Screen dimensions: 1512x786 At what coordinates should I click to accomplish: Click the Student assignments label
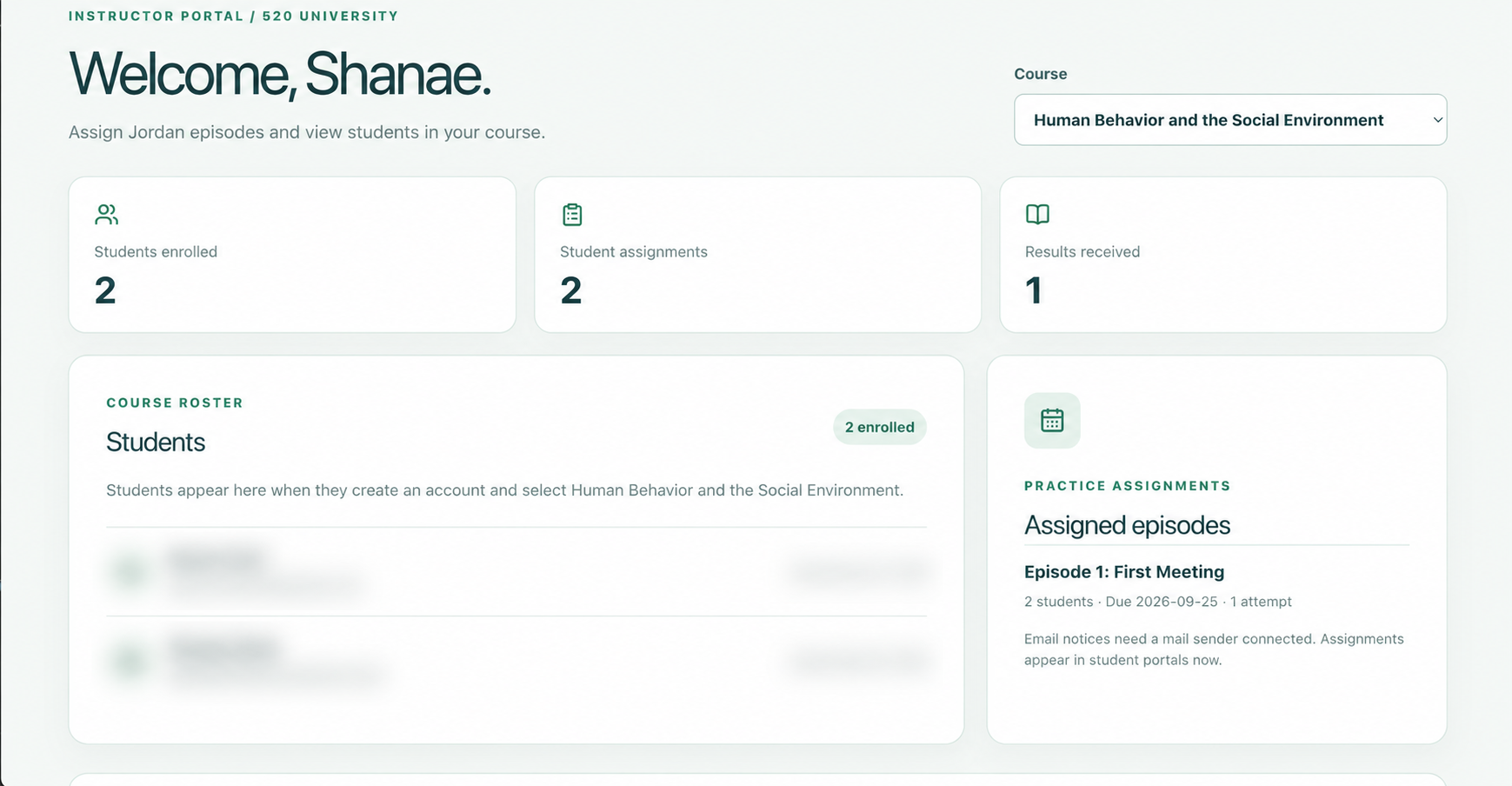point(634,252)
